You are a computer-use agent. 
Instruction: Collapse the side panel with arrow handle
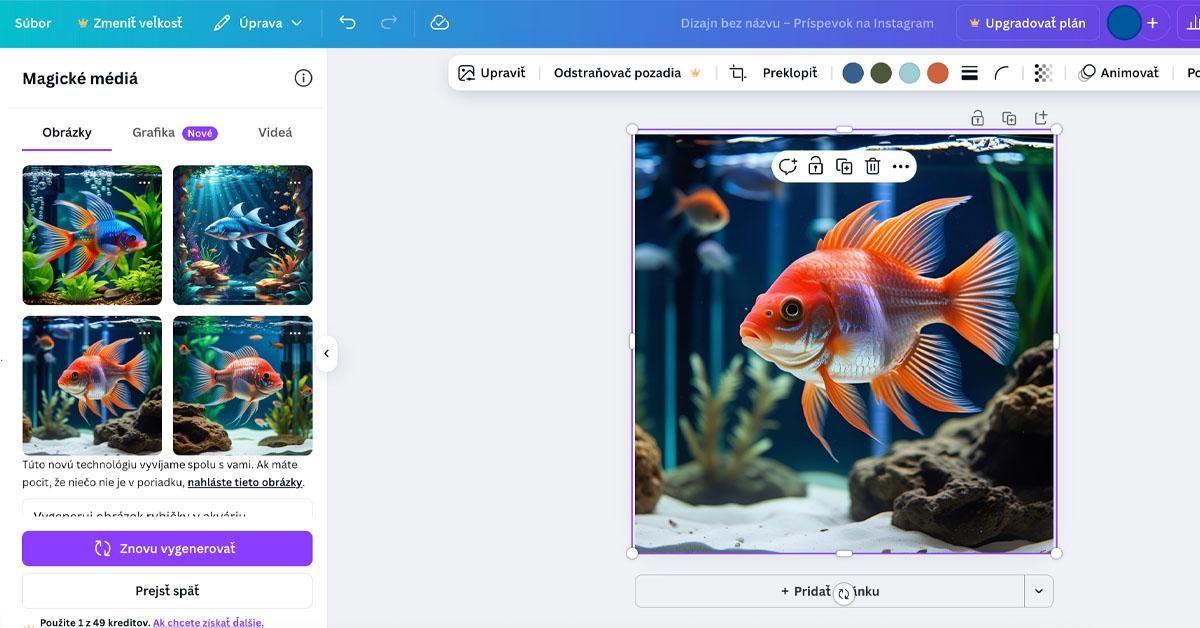tap(326, 353)
